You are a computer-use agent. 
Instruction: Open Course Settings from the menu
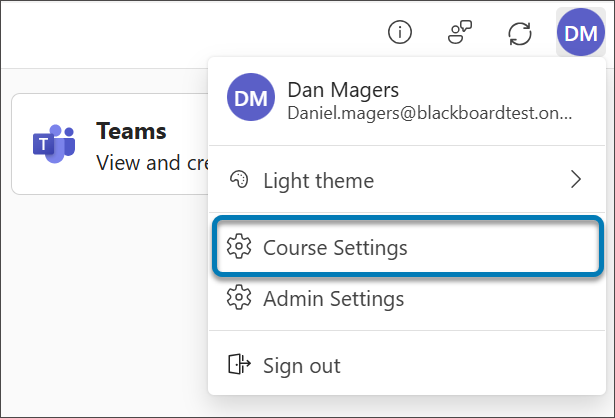pos(335,246)
